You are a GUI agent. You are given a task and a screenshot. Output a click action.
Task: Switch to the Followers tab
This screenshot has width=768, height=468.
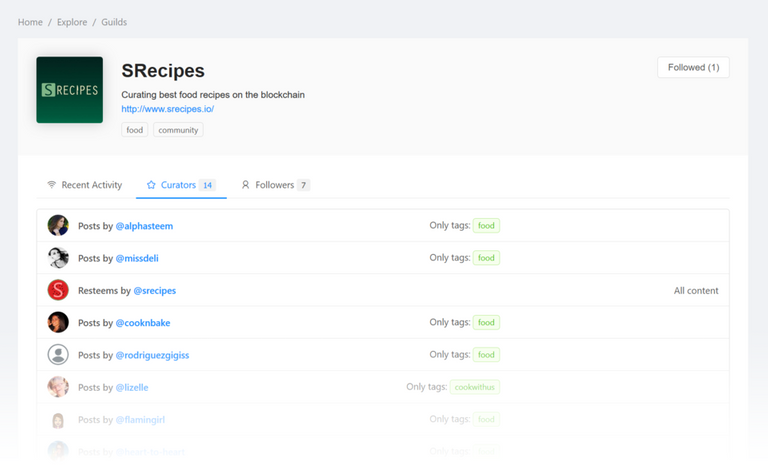(275, 185)
